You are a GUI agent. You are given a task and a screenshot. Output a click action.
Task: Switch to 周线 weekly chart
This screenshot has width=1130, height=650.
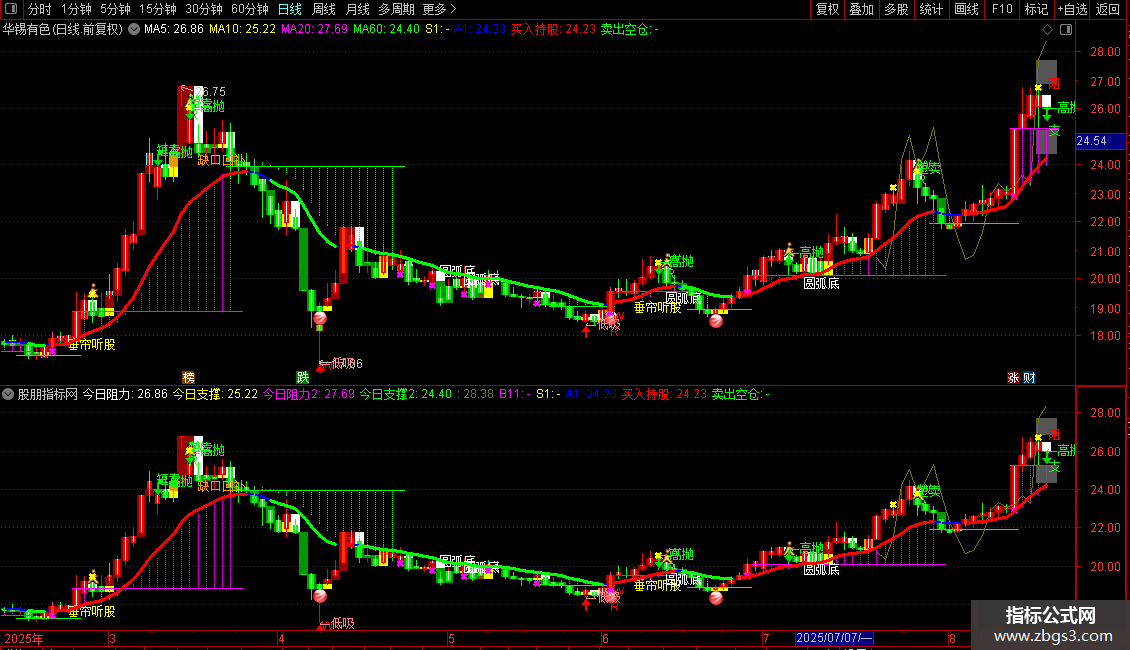coord(324,9)
